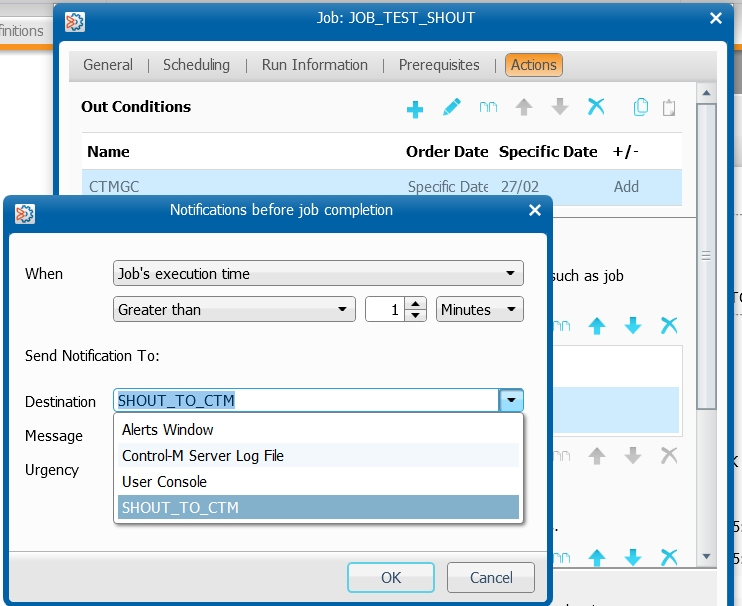Move Out Condition up with gray arrow
This screenshot has width=742, height=606.
(524, 107)
